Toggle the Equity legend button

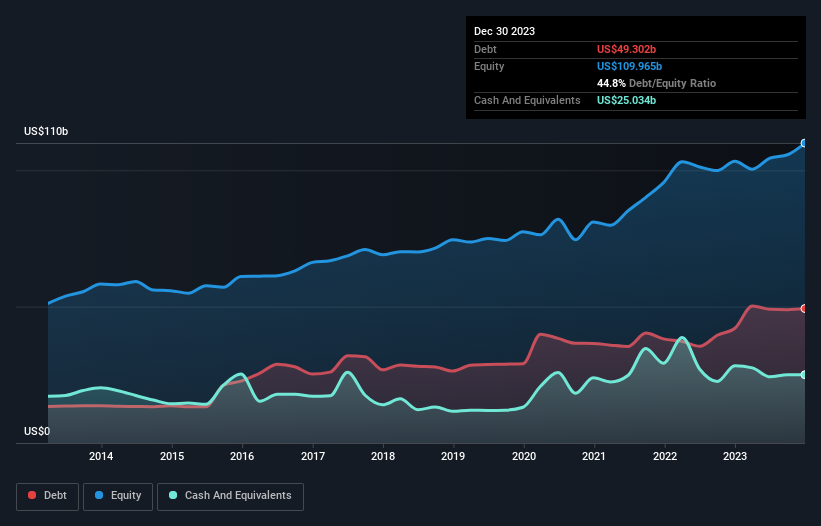(118, 496)
